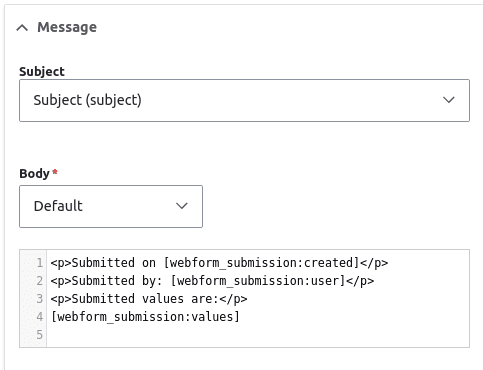
Task: Click the empty fifth line in code editor
Action: tap(258, 334)
